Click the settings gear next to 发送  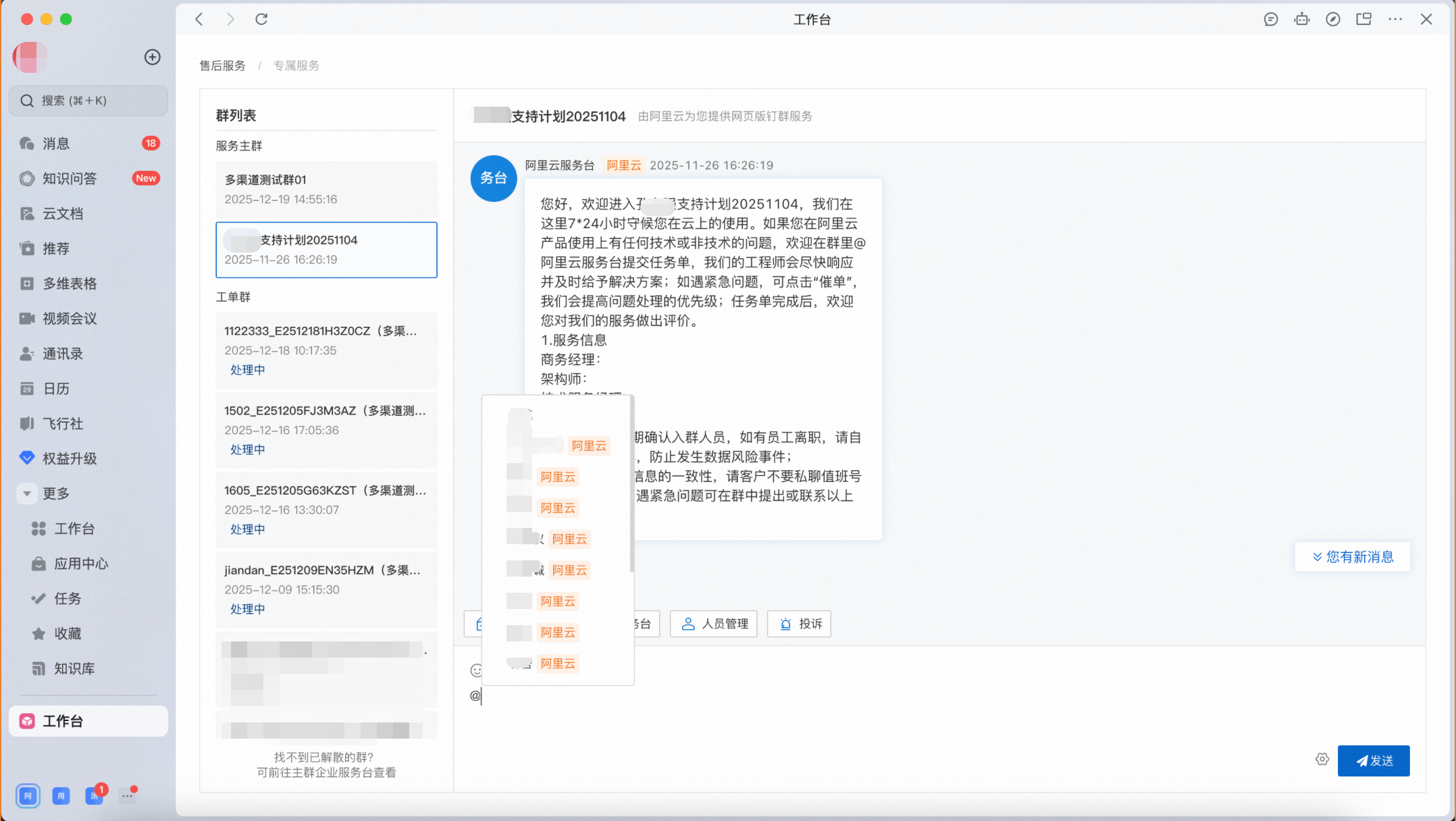(1322, 760)
